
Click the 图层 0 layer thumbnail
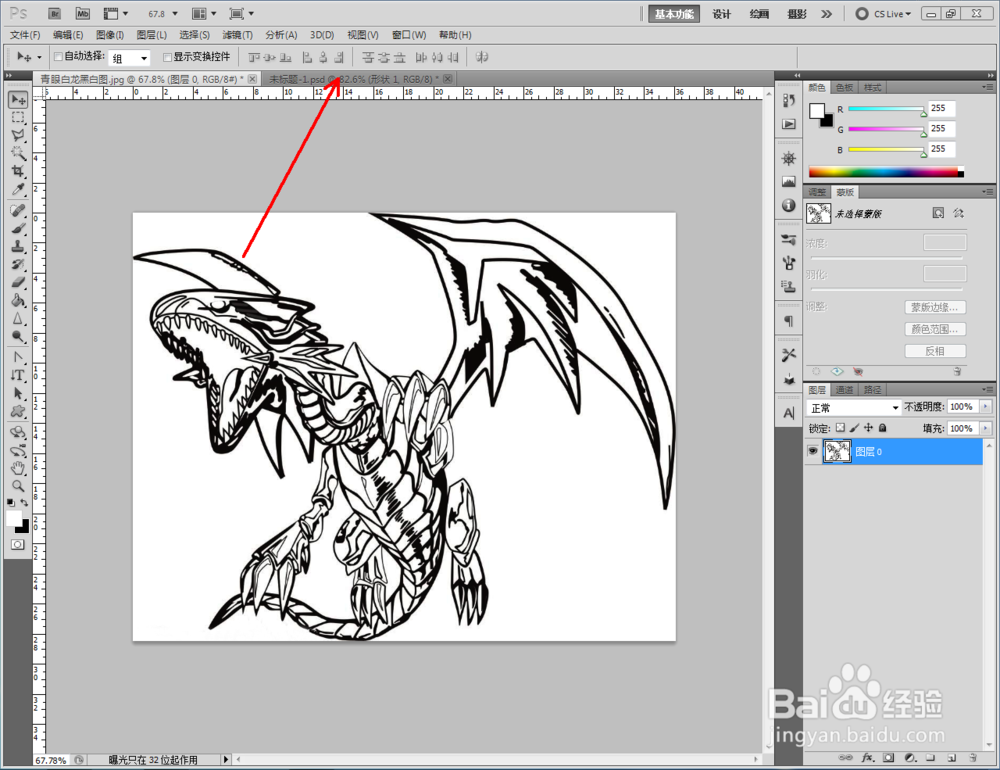[837, 451]
